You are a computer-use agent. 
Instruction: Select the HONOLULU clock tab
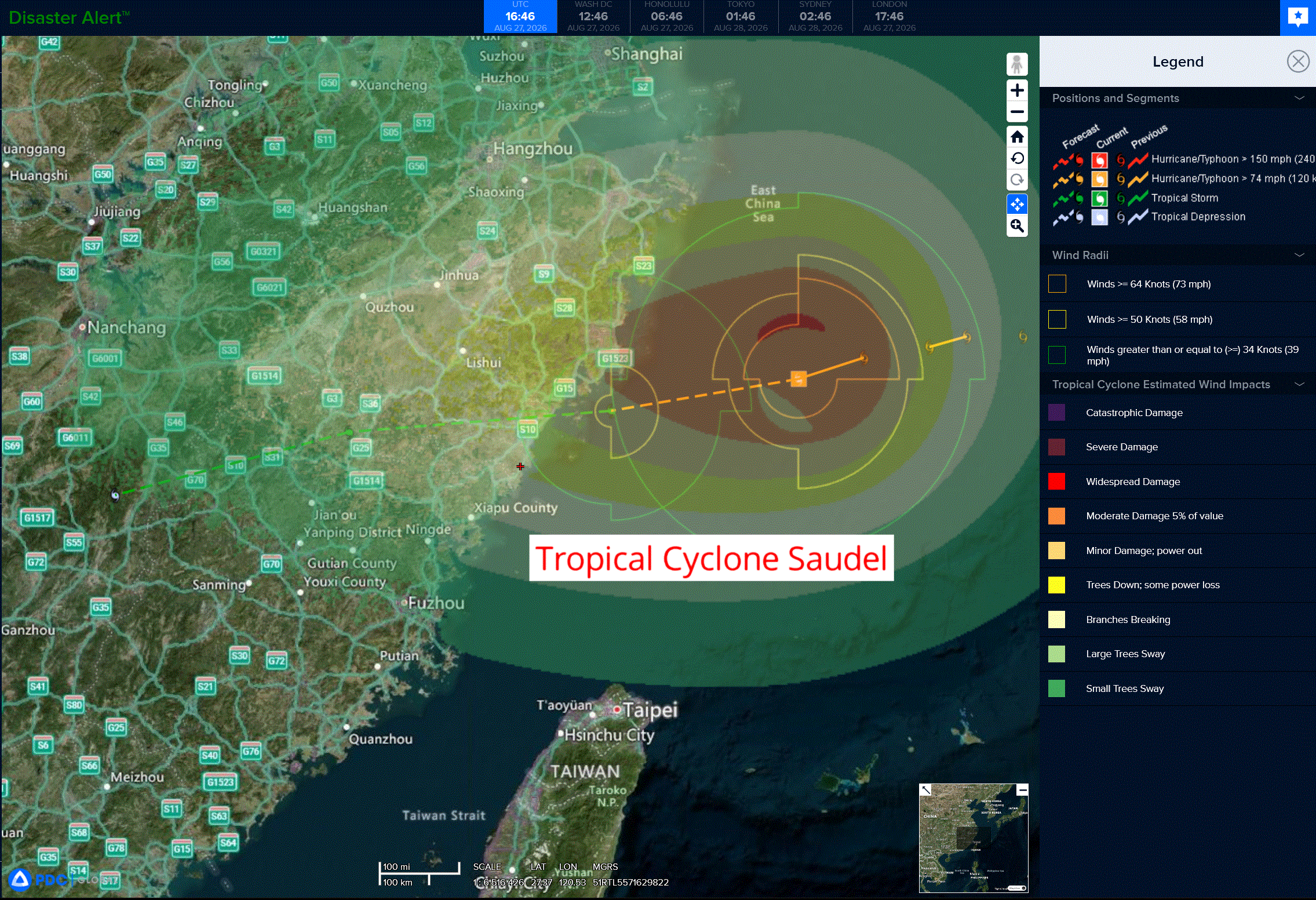tap(667, 17)
